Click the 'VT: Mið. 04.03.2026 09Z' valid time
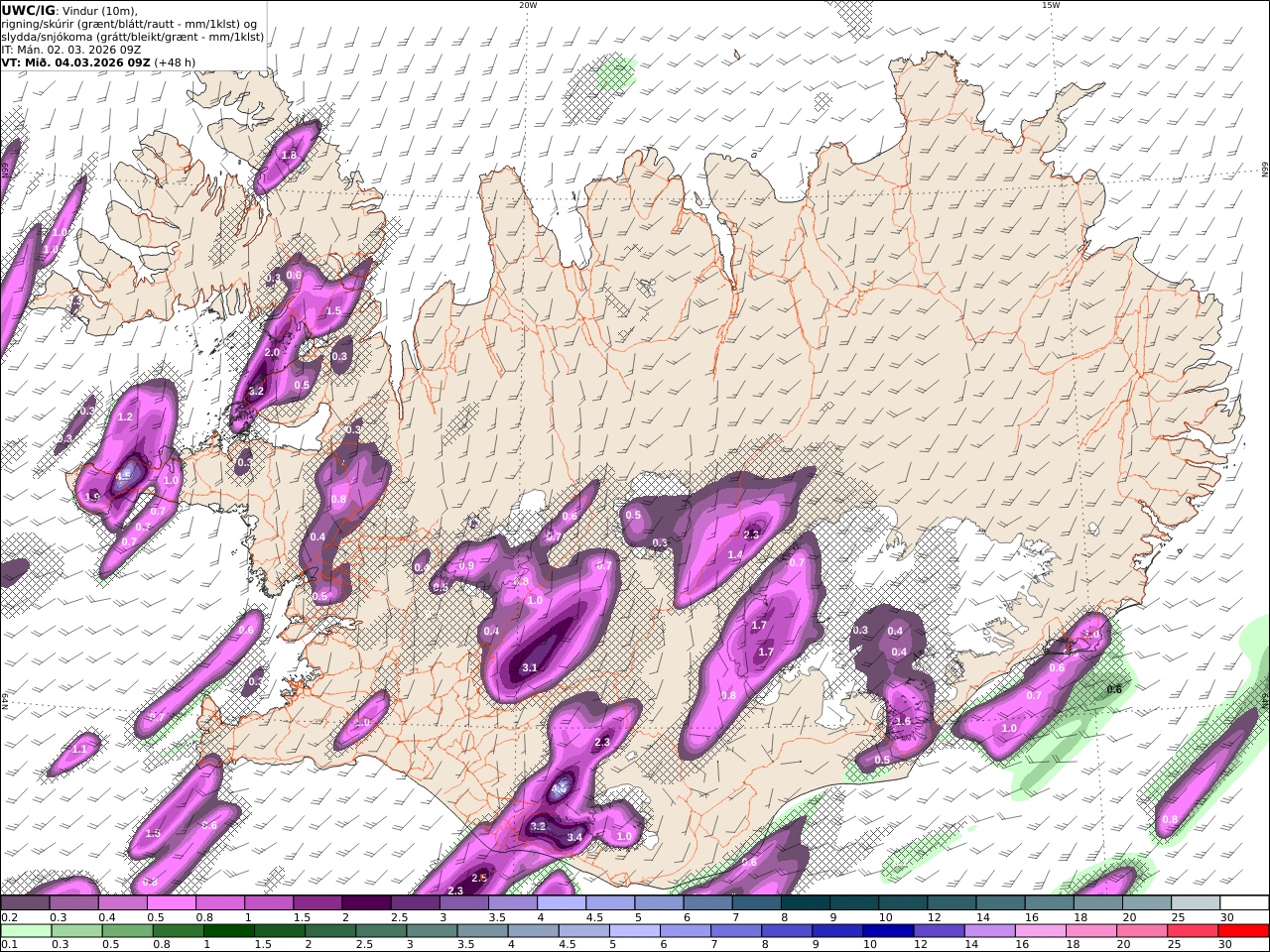Viewport: 1270px width, 952px height. tap(75, 62)
